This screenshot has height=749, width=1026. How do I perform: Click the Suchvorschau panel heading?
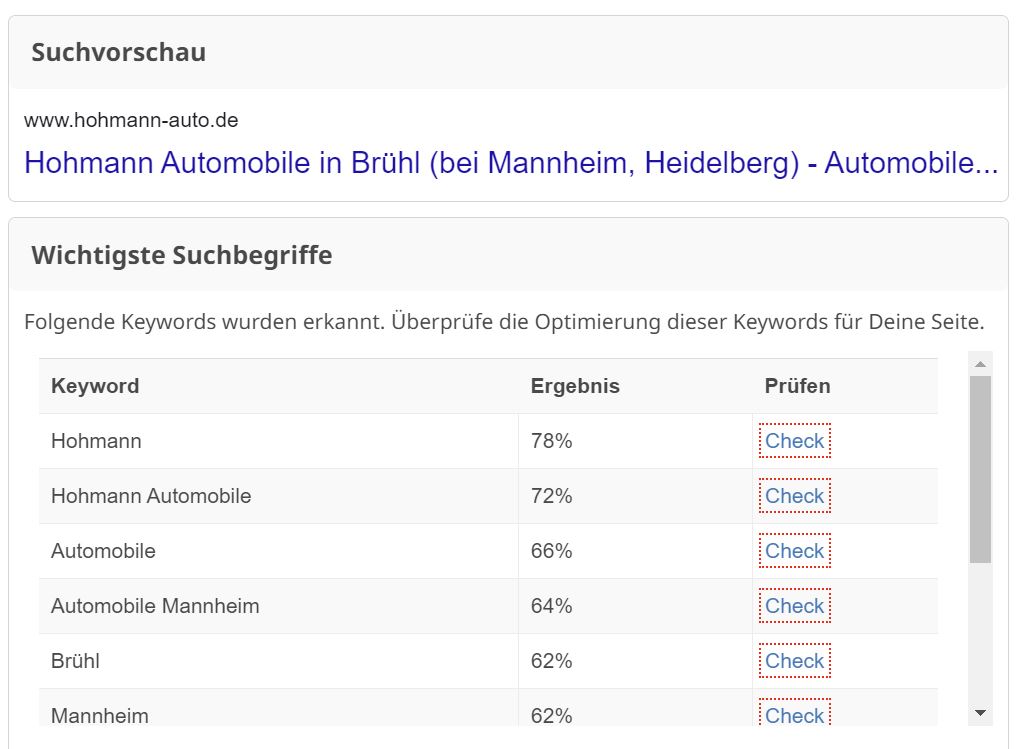[x=118, y=53]
